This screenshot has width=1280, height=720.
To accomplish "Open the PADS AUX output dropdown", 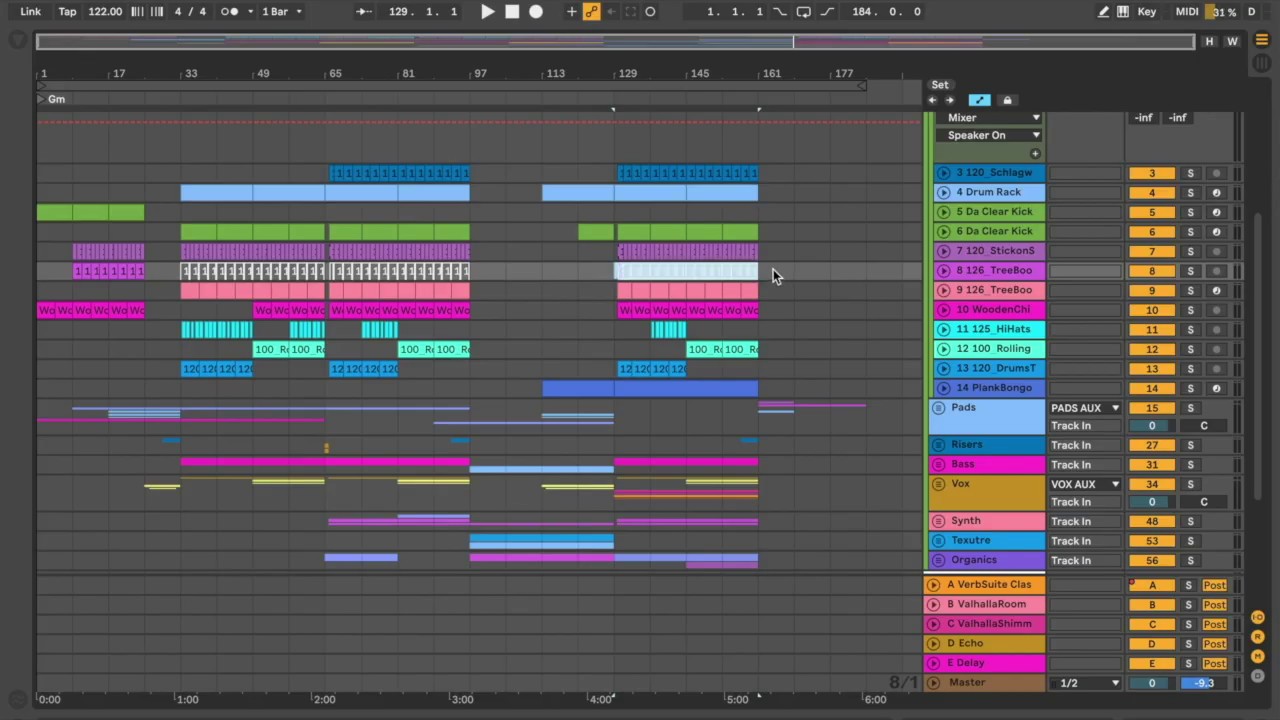I will pyautogui.click(x=1085, y=408).
